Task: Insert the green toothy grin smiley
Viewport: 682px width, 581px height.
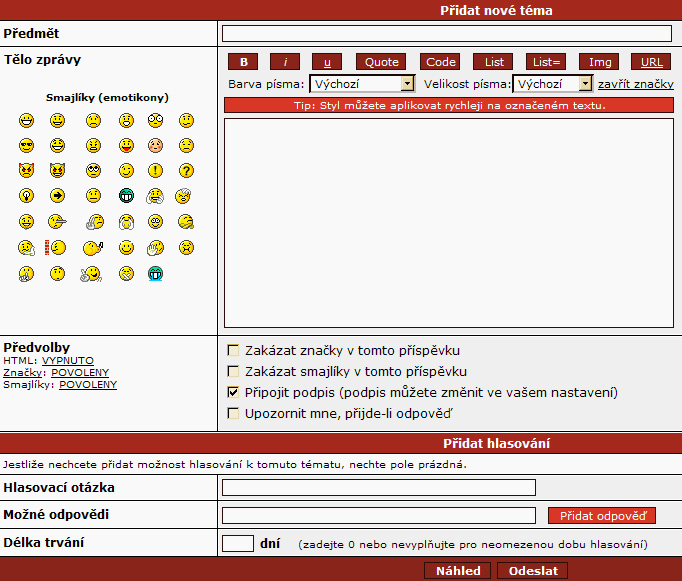Action: click(x=127, y=196)
